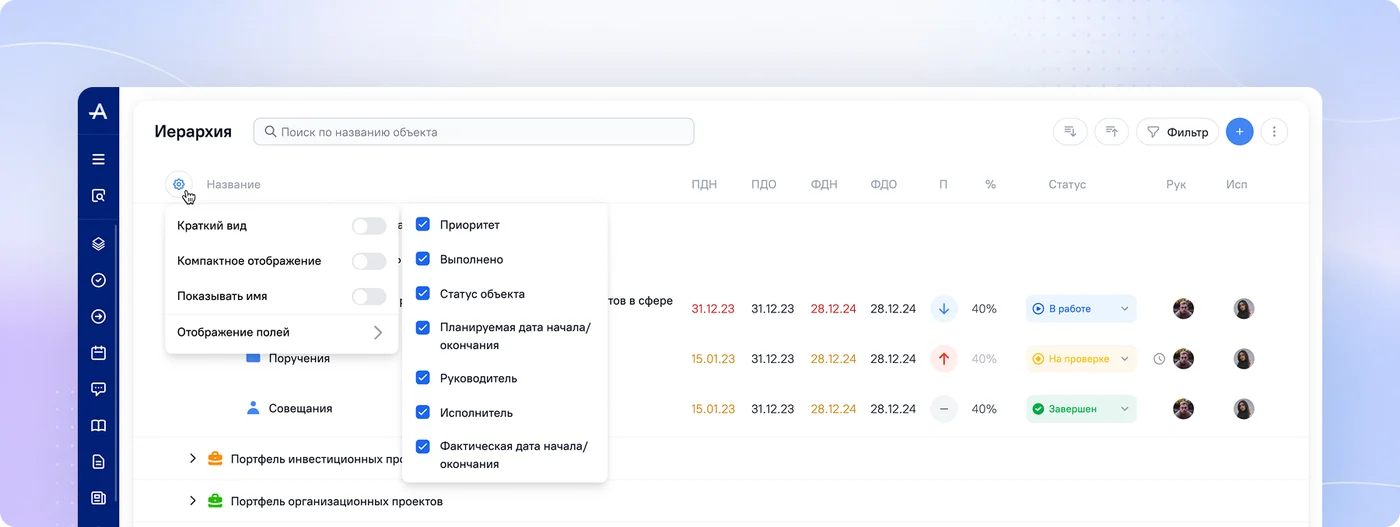Open the Завершен status dropdown
1400x527 pixels.
1081,409
